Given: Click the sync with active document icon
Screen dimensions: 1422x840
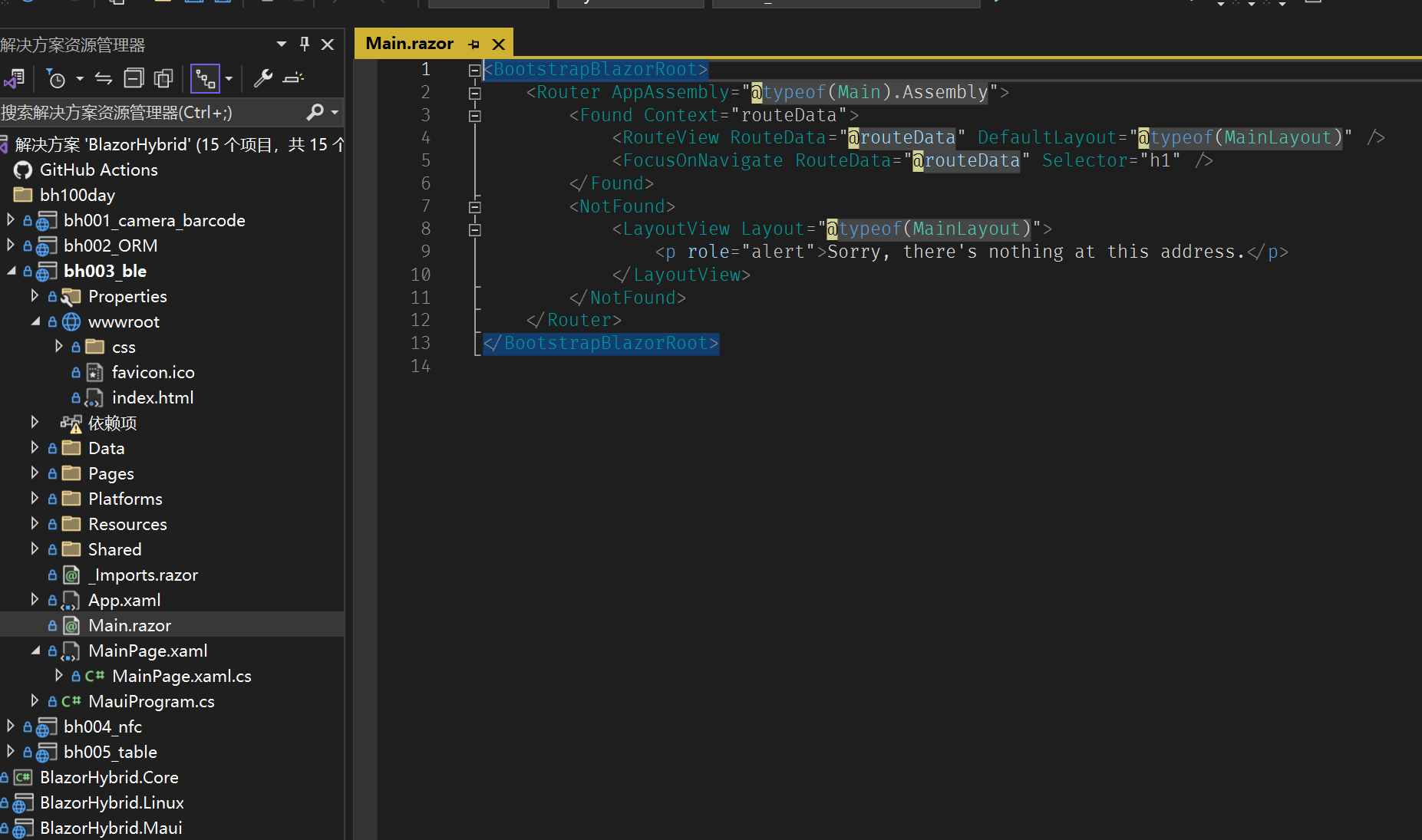Looking at the screenshot, I should point(104,78).
